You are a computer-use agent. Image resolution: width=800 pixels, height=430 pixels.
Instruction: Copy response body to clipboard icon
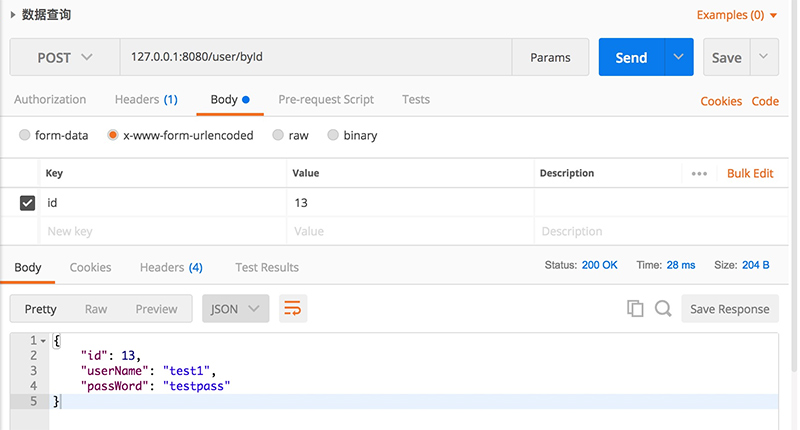coord(635,309)
